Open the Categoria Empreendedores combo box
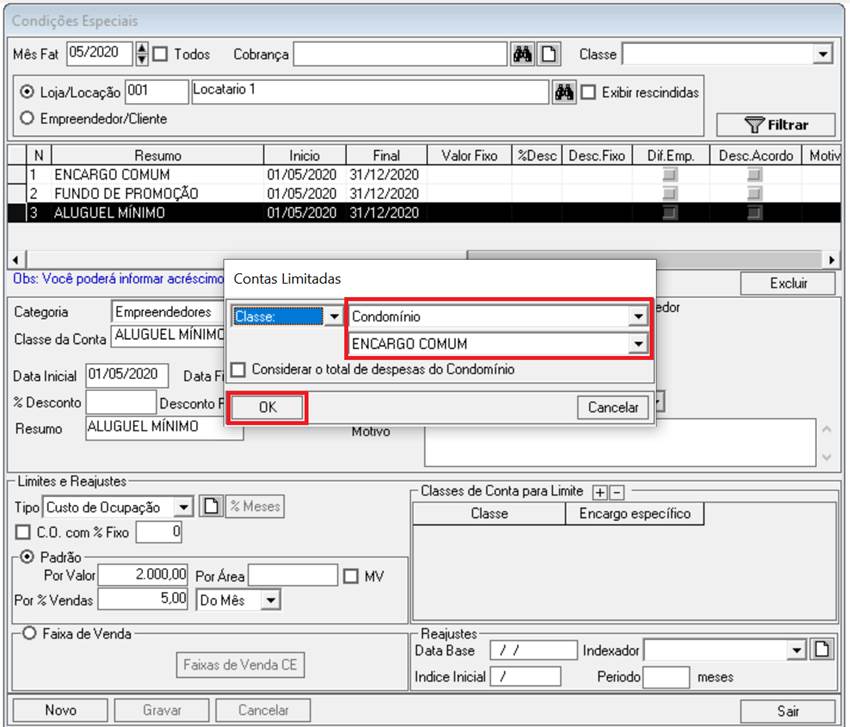The width and height of the screenshot is (850, 727). tap(168, 312)
